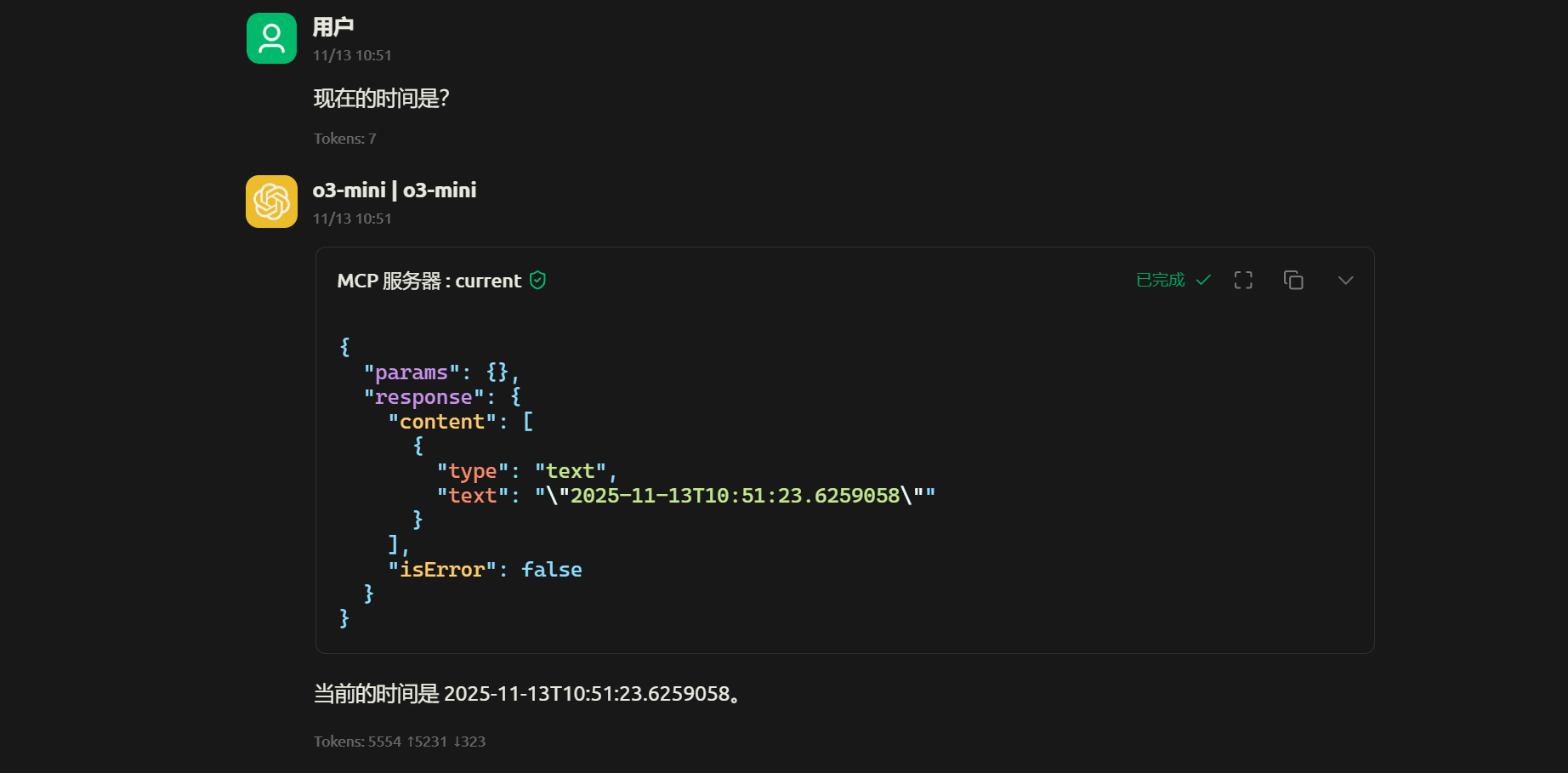The width and height of the screenshot is (1568, 773).
Task: Click the green checkmark next to 已完成
Action: pos(1203,281)
